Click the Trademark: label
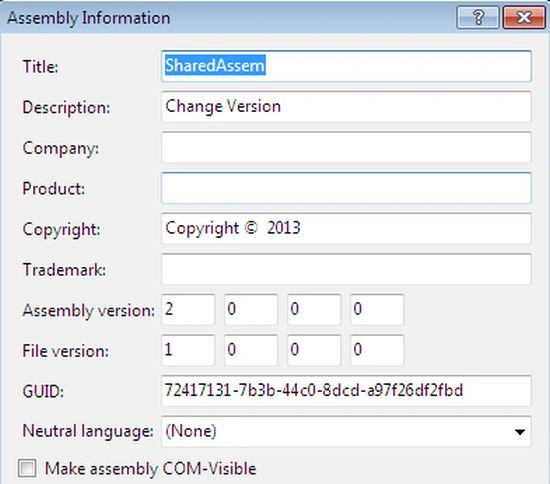Screen dimensions: 550x484 [64, 270]
